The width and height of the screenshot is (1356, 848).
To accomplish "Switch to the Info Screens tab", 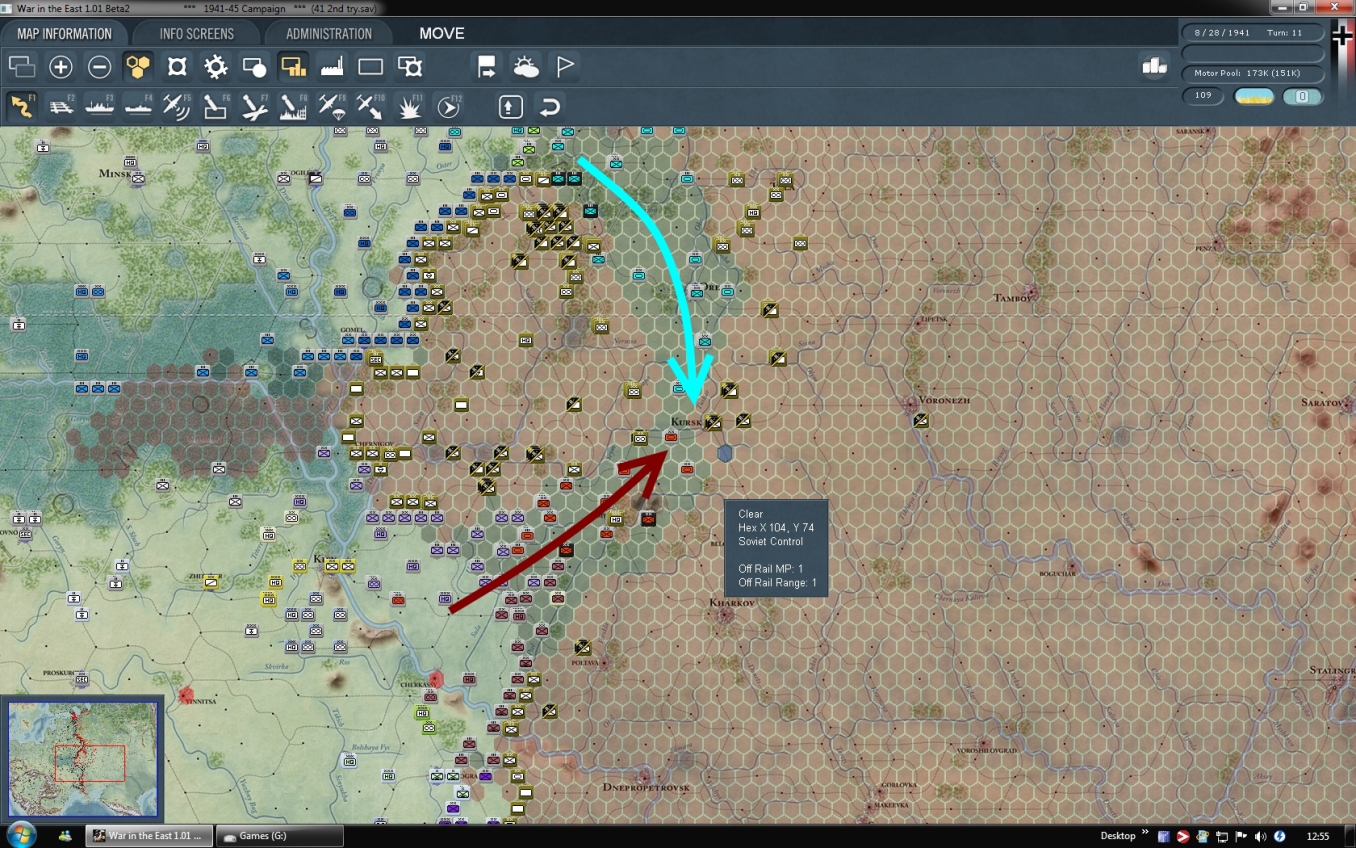I will click(x=196, y=33).
